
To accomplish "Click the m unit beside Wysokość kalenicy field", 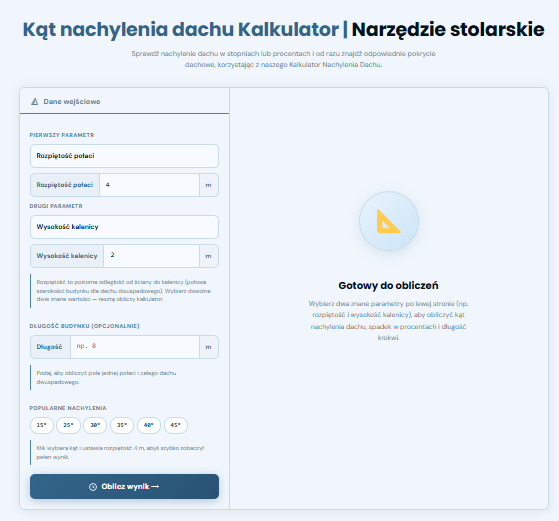I will 209,256.
